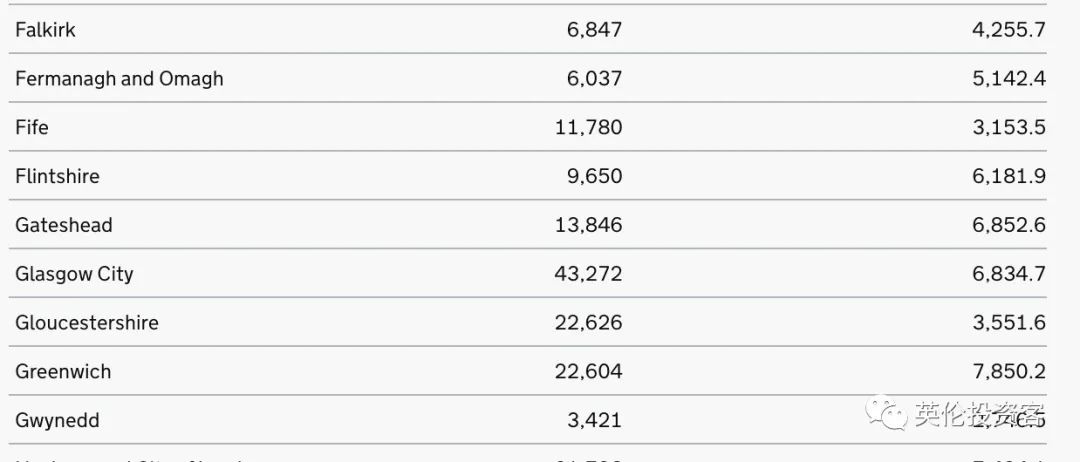Select the 7,850.2 Greenwich rate
1080x462 pixels.
coord(1008,372)
